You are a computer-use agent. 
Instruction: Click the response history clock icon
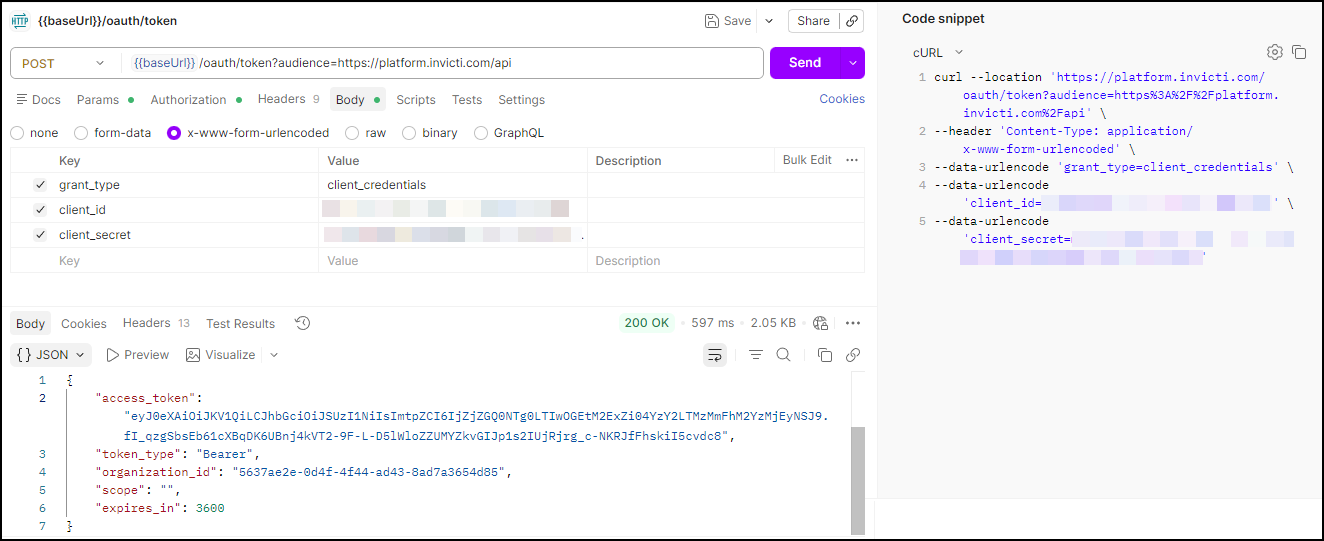click(302, 323)
